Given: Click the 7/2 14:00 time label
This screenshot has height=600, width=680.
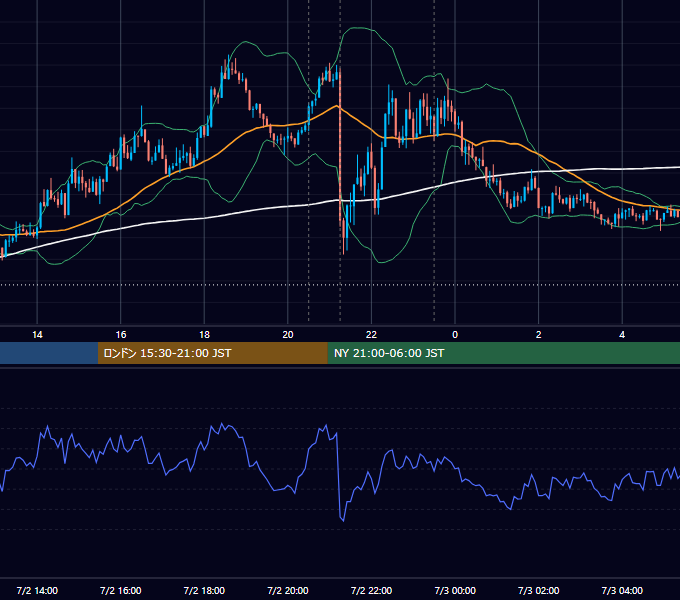Looking at the screenshot, I should pyautogui.click(x=37, y=590).
